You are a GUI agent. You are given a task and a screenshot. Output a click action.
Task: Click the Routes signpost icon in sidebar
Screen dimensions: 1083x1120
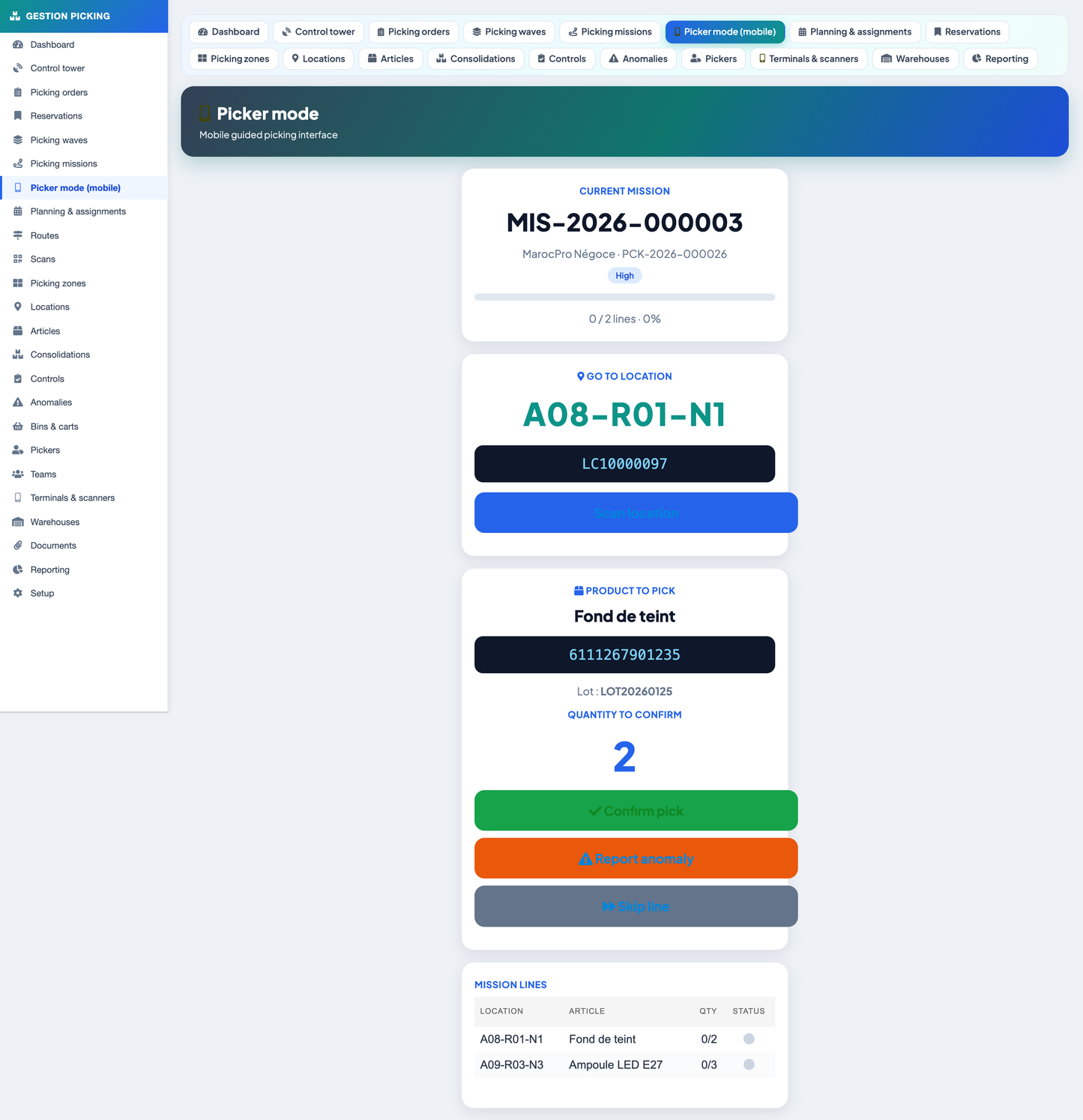coord(18,235)
